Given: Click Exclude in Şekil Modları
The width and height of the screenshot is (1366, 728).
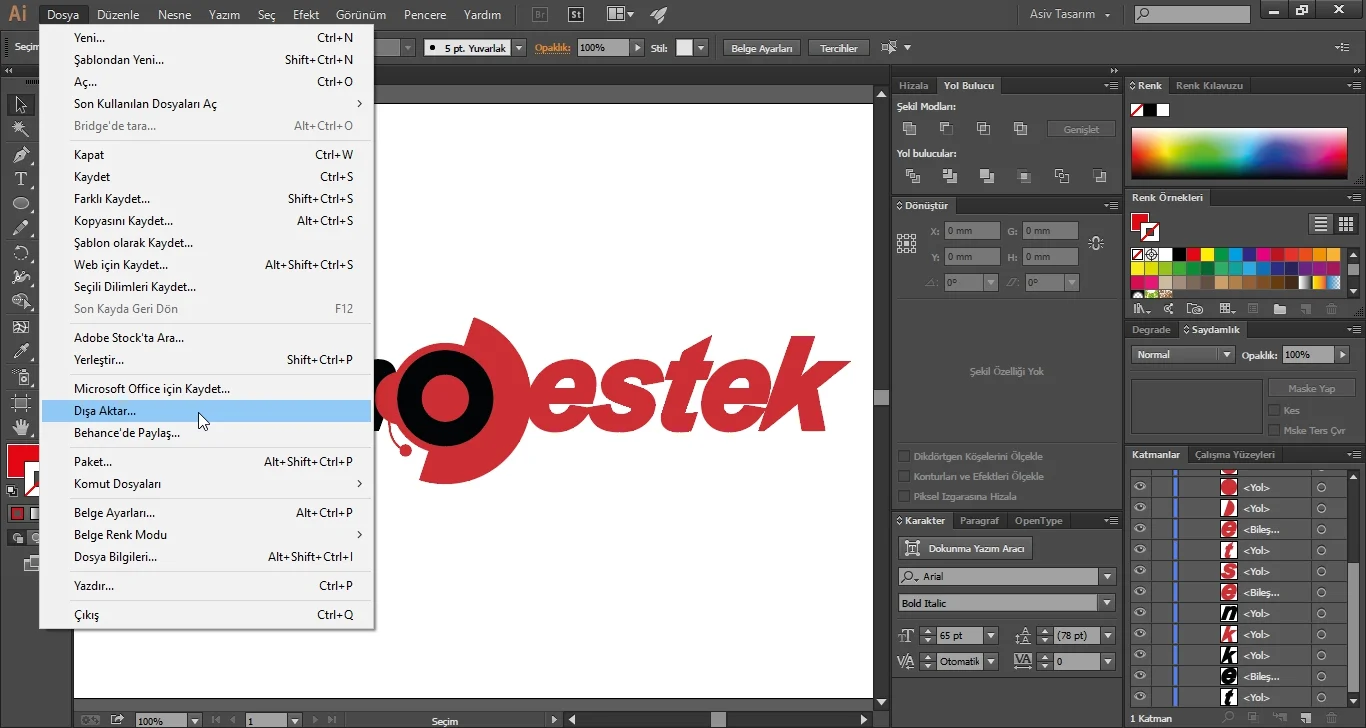Looking at the screenshot, I should [x=1020, y=128].
